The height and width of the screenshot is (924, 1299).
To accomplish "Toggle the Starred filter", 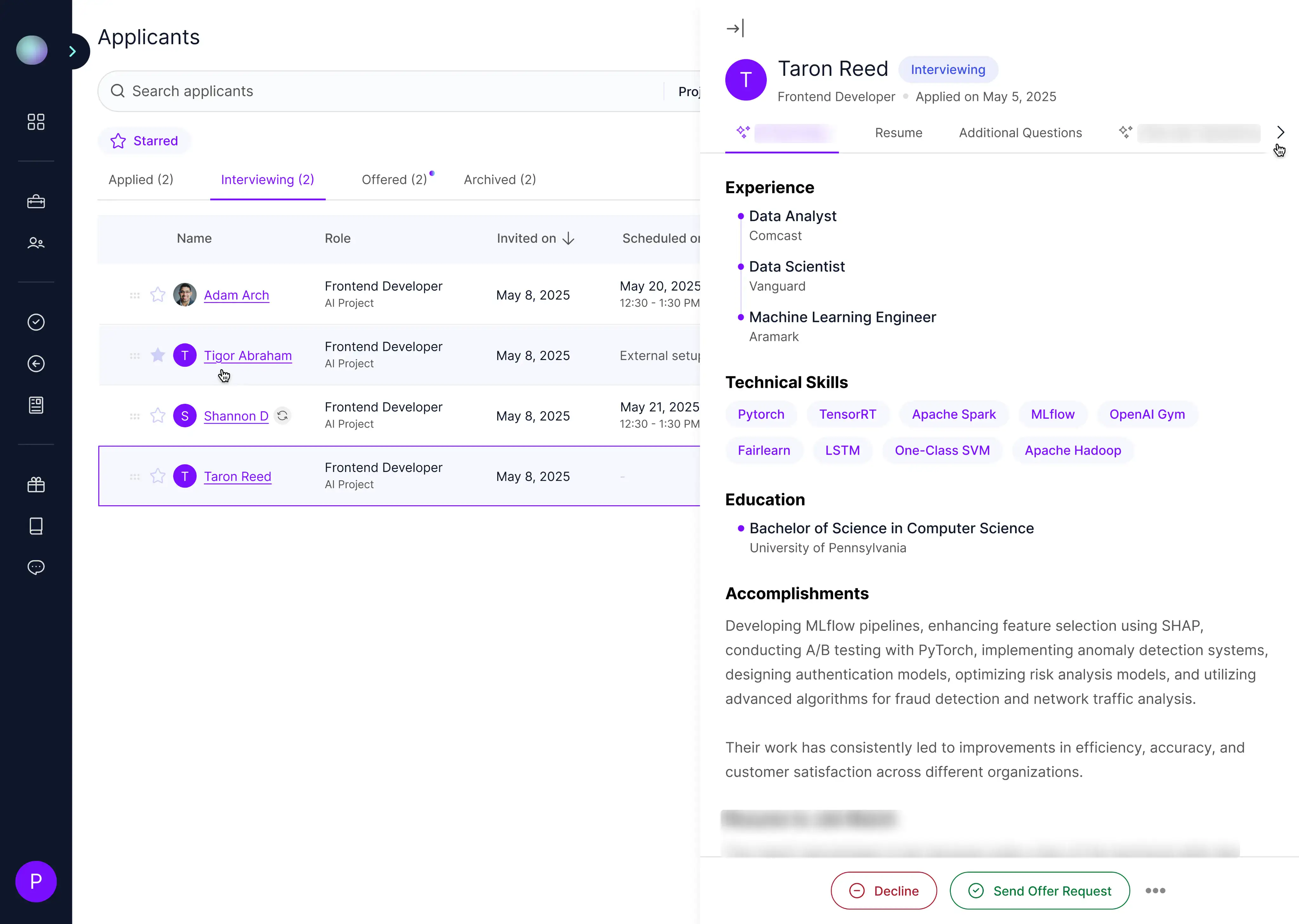I will [x=145, y=141].
